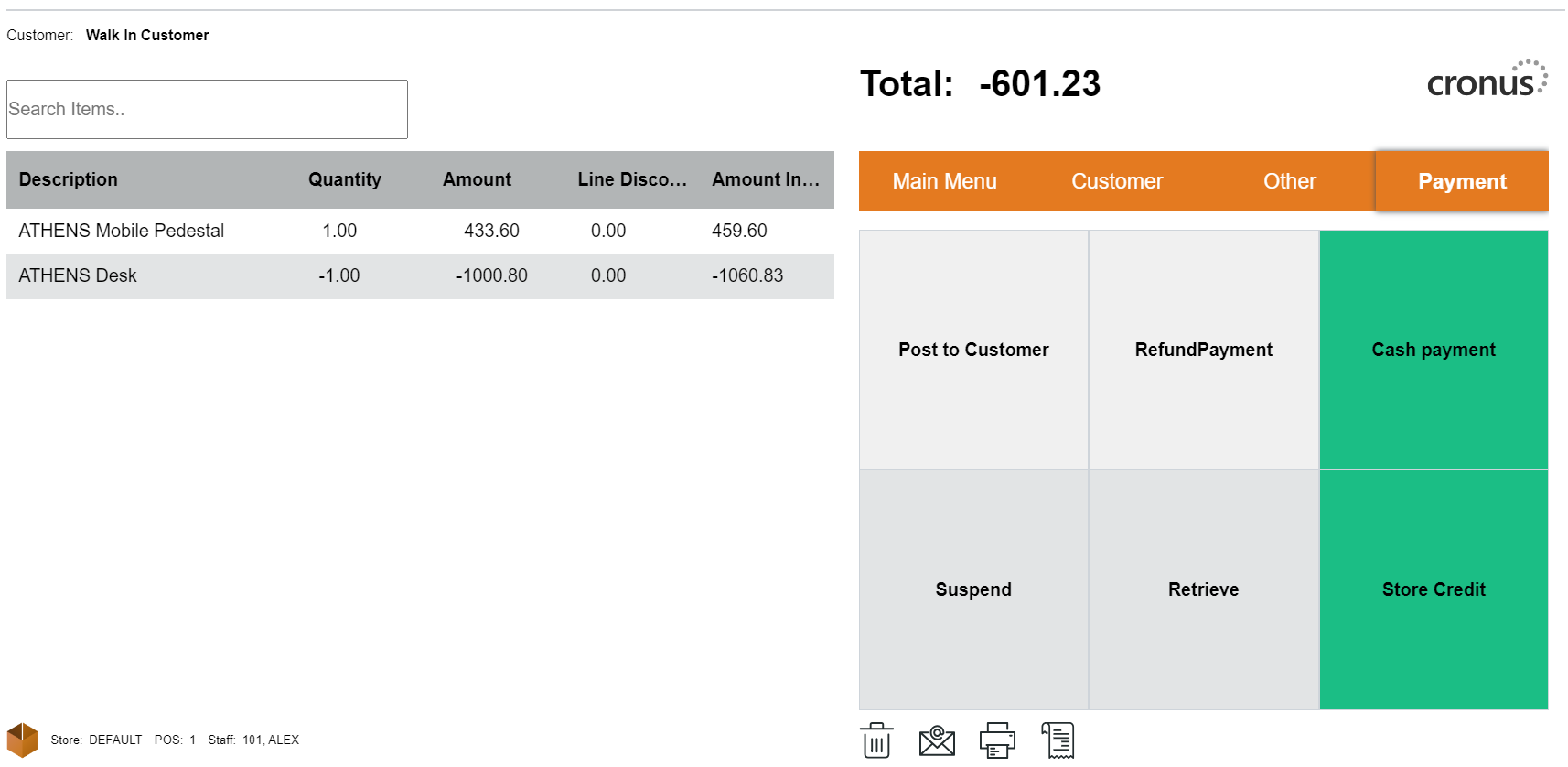Click the trash can delete icon

coord(876,740)
